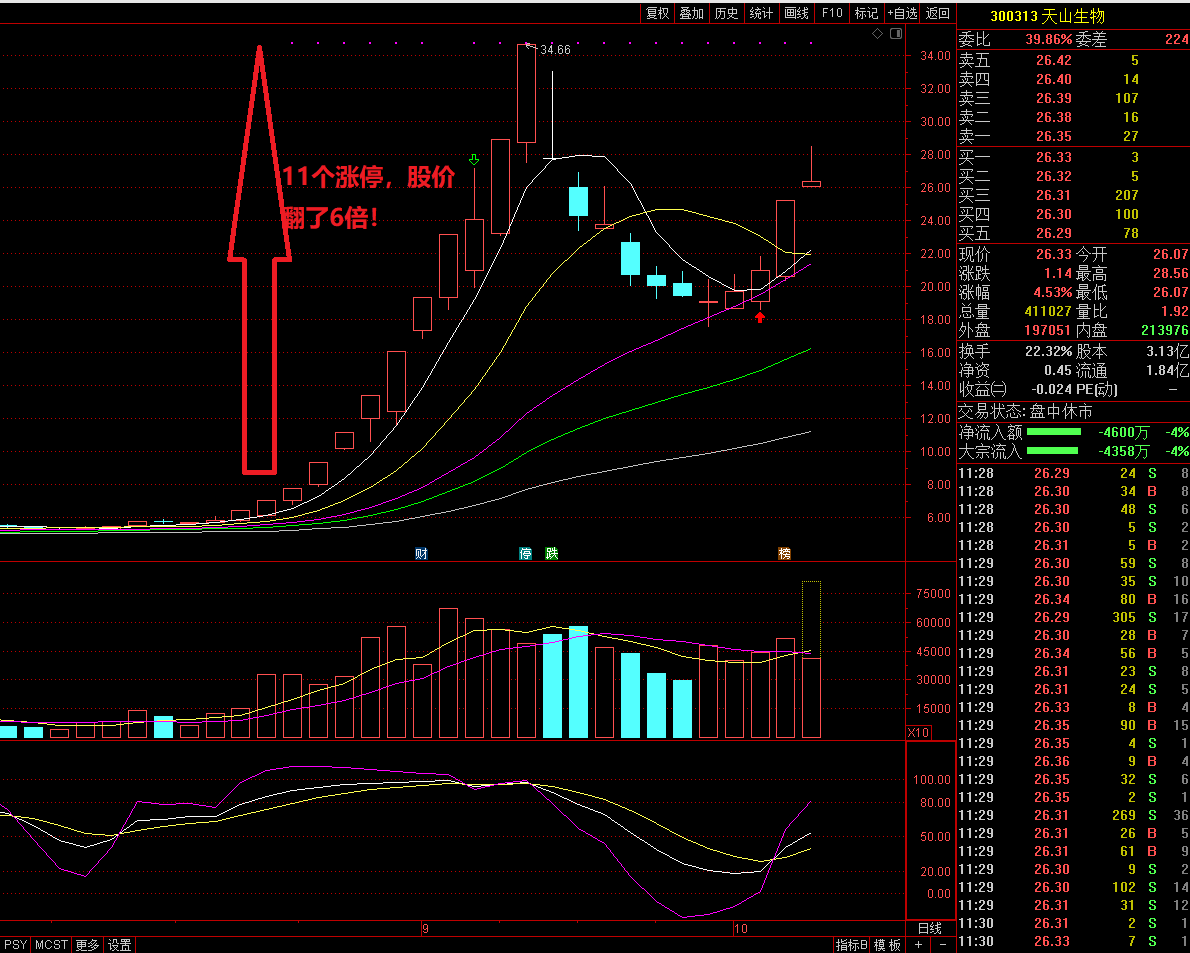The height and width of the screenshot is (953, 1190).
Task: Switch to the MCST indicator tab
Action: (x=51, y=945)
